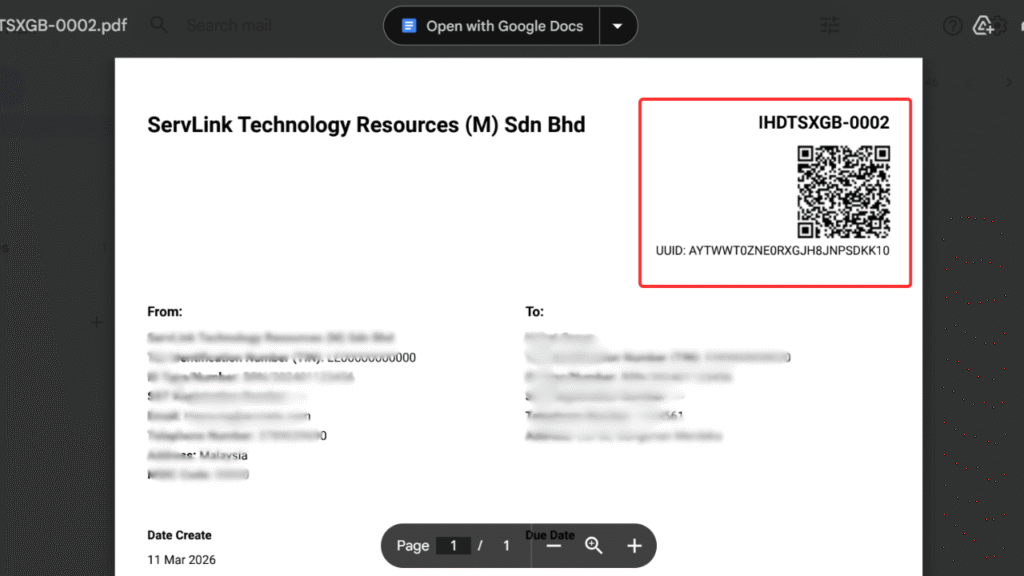Click the UUID text under QR code
Screen dimensions: 1024x576
(772, 251)
